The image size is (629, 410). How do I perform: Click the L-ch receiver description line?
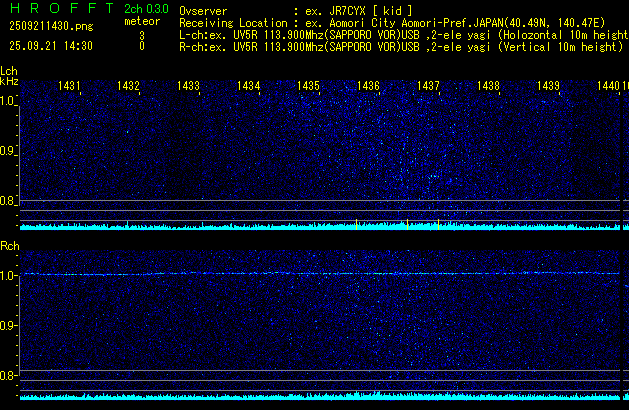(402, 34)
